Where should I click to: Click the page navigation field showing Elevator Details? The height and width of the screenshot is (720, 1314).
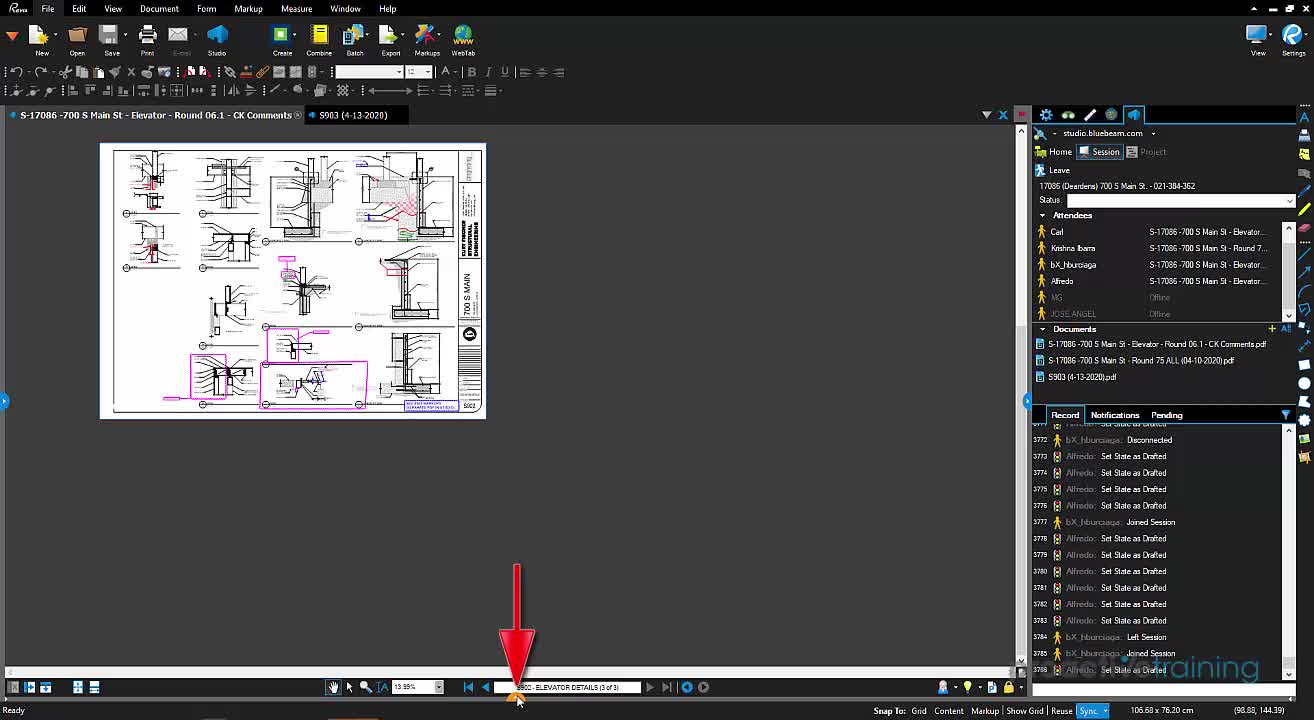click(567, 687)
